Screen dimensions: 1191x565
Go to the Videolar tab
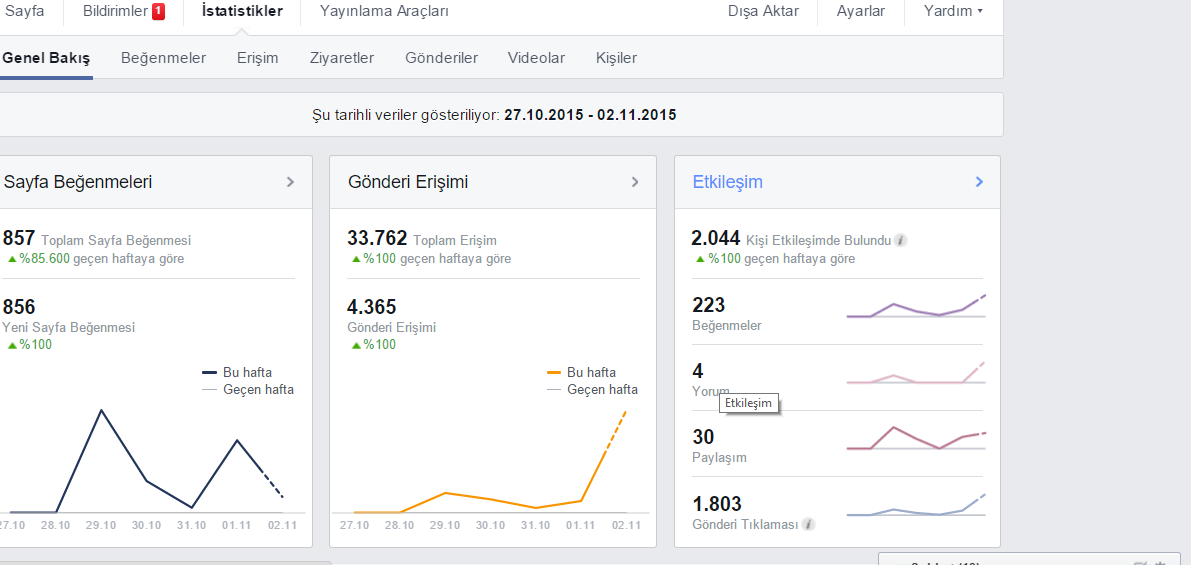pyautogui.click(x=536, y=58)
